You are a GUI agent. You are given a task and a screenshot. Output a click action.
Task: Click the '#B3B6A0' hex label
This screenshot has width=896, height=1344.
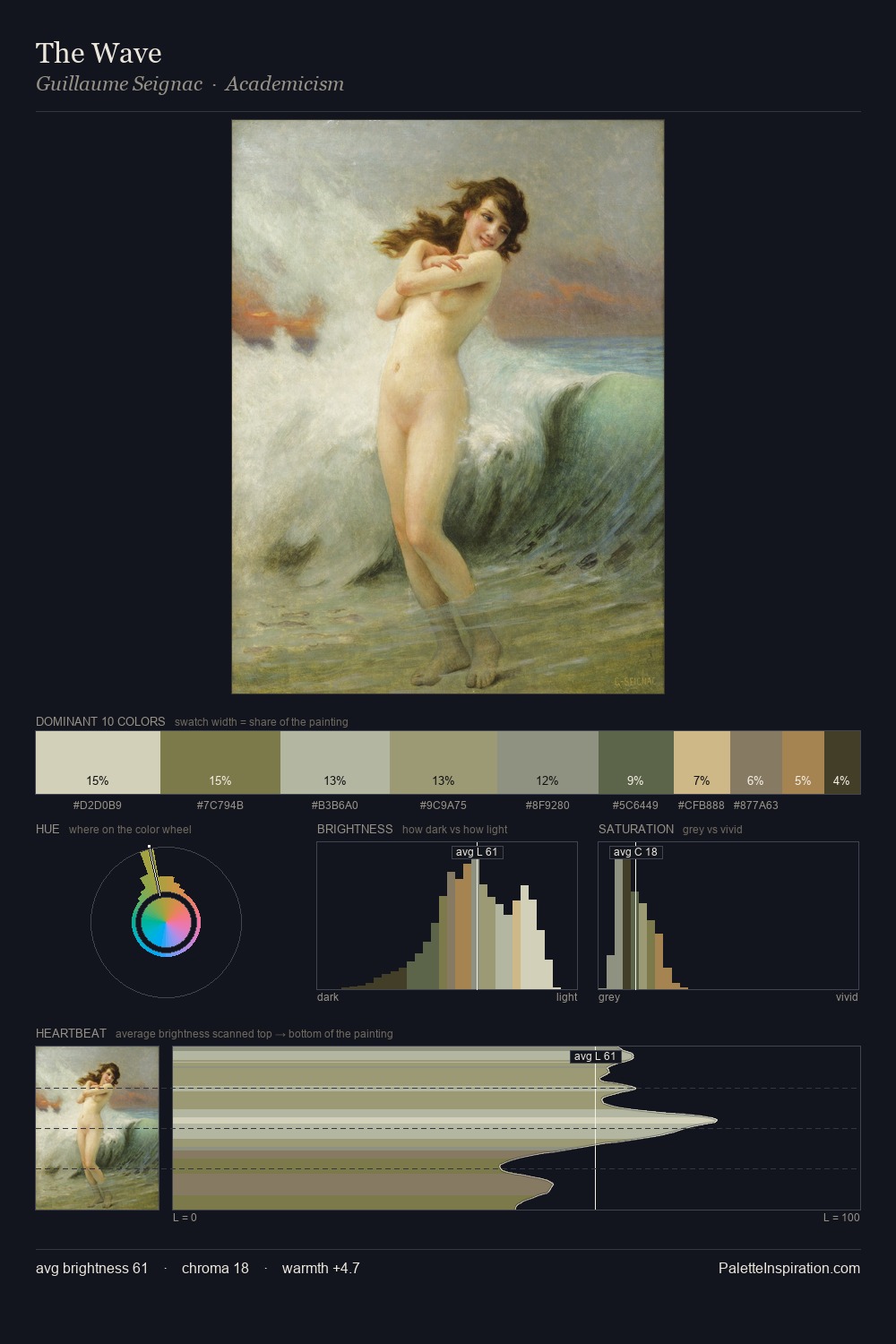[335, 806]
